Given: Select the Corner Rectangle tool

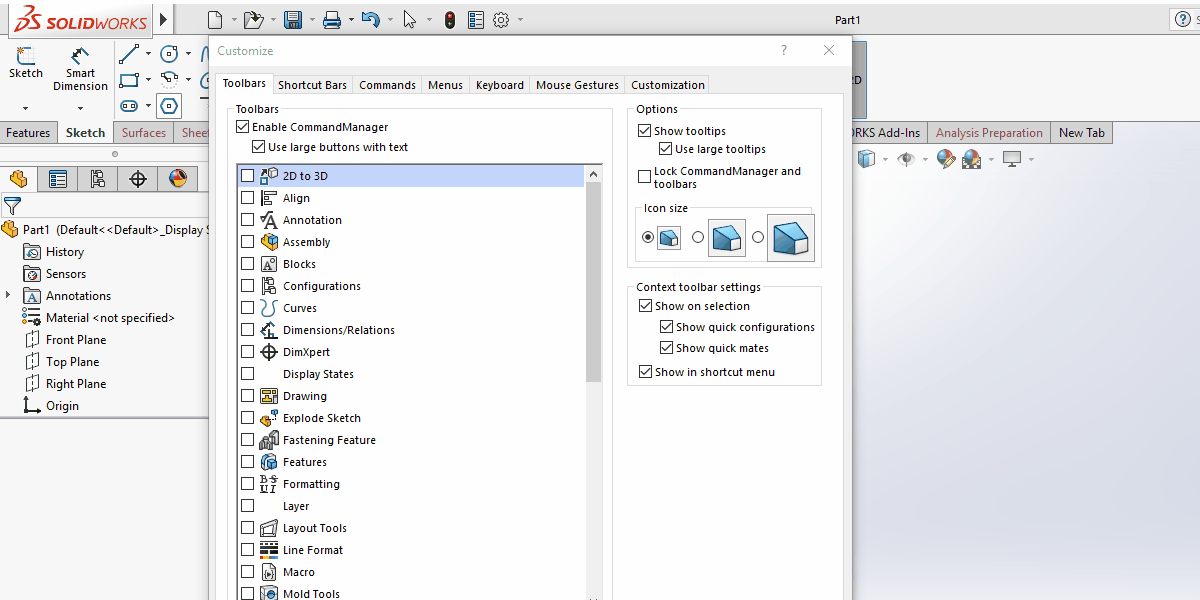Looking at the screenshot, I should tap(129, 80).
